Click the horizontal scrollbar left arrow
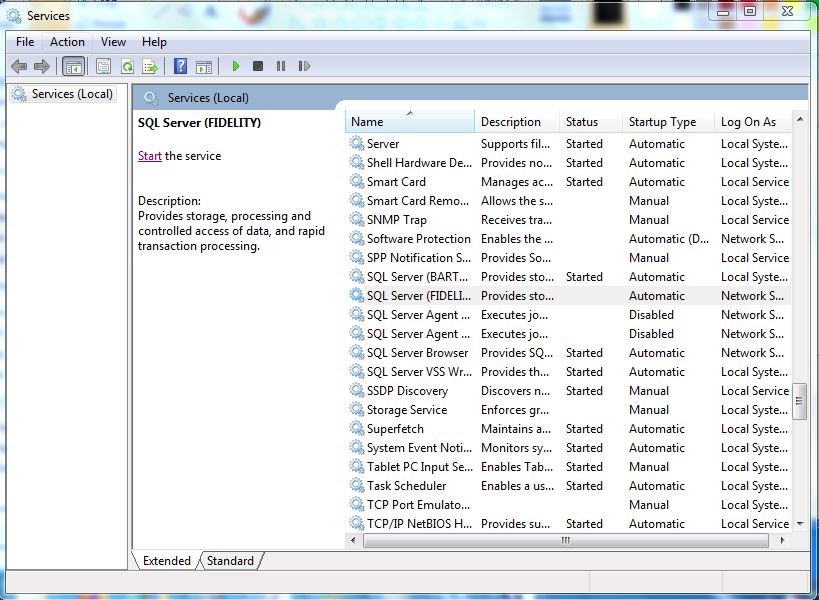 353,540
